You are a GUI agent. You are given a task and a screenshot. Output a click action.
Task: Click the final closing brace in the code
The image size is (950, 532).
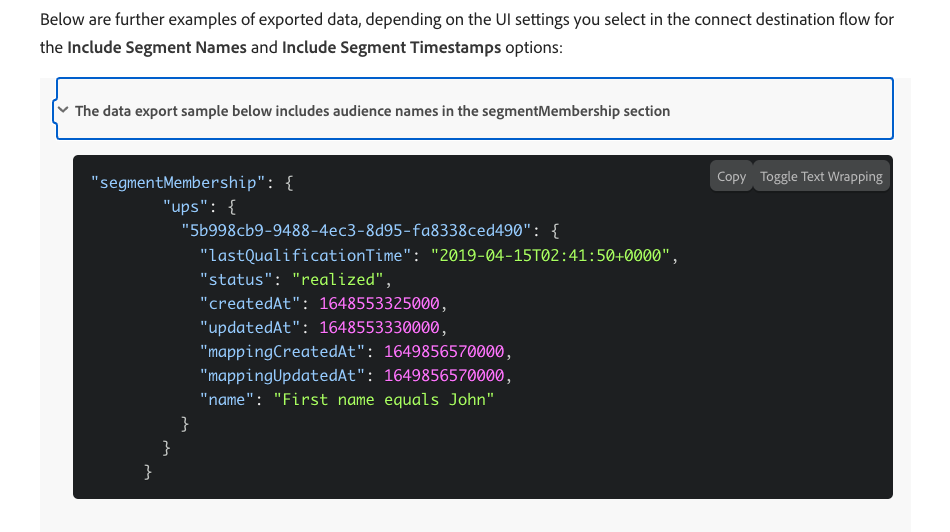[x=149, y=471]
